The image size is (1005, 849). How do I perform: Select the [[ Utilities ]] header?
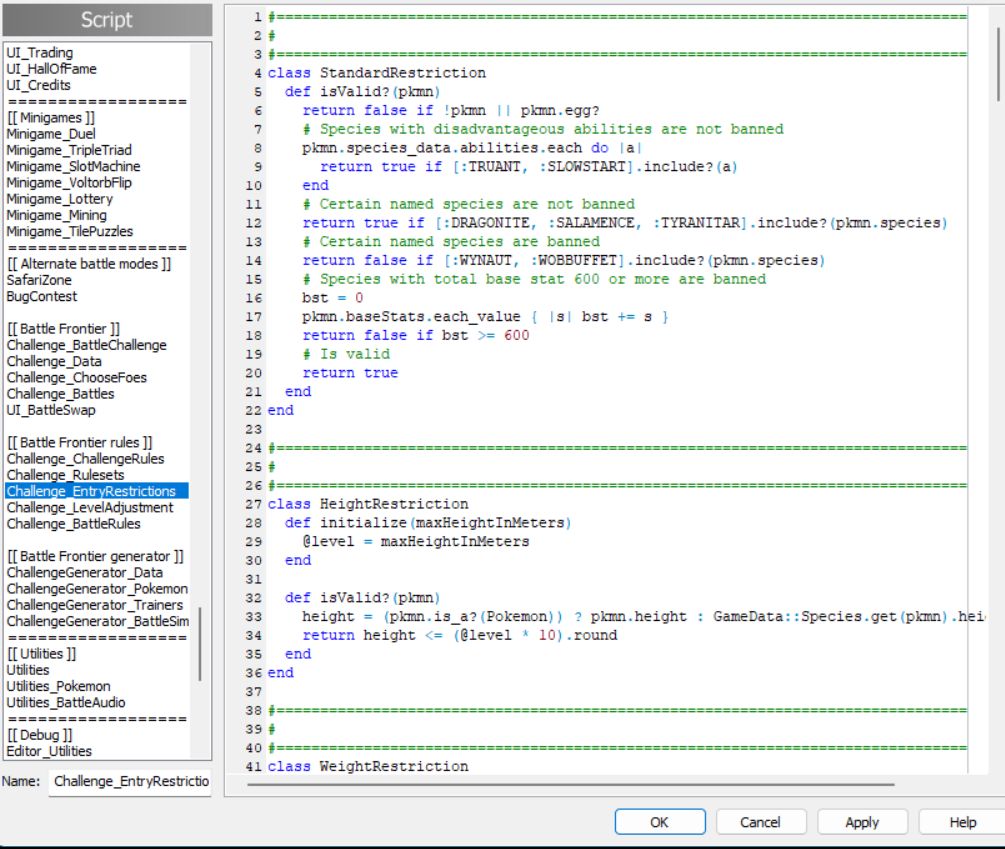(42, 654)
